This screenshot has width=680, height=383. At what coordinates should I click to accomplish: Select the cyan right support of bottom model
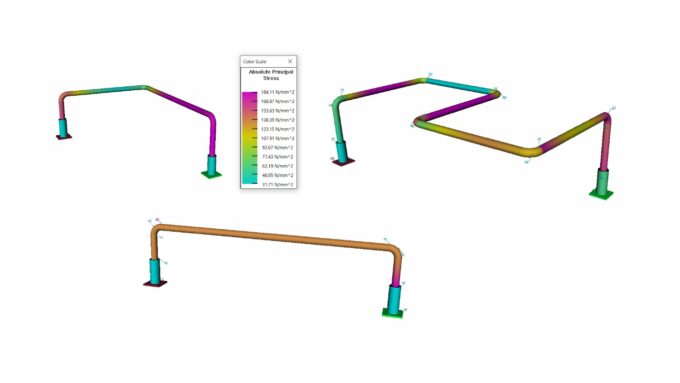point(394,297)
